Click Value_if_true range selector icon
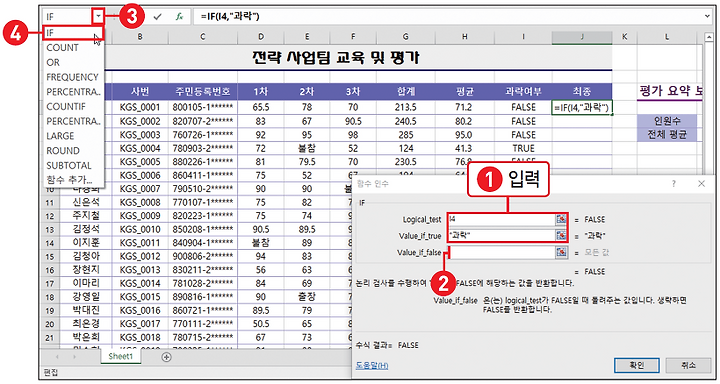The image size is (720, 384). coord(561,236)
